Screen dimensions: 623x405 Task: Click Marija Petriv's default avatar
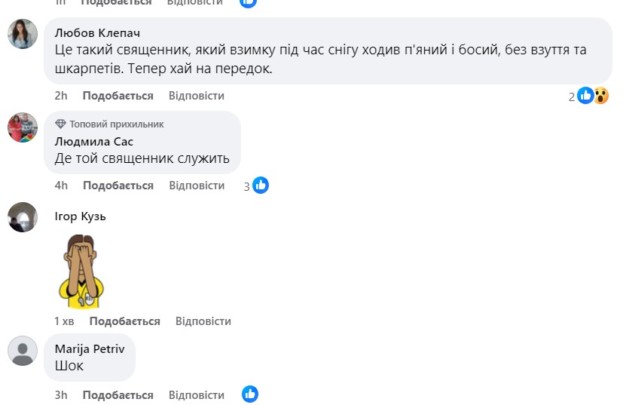[22, 351]
